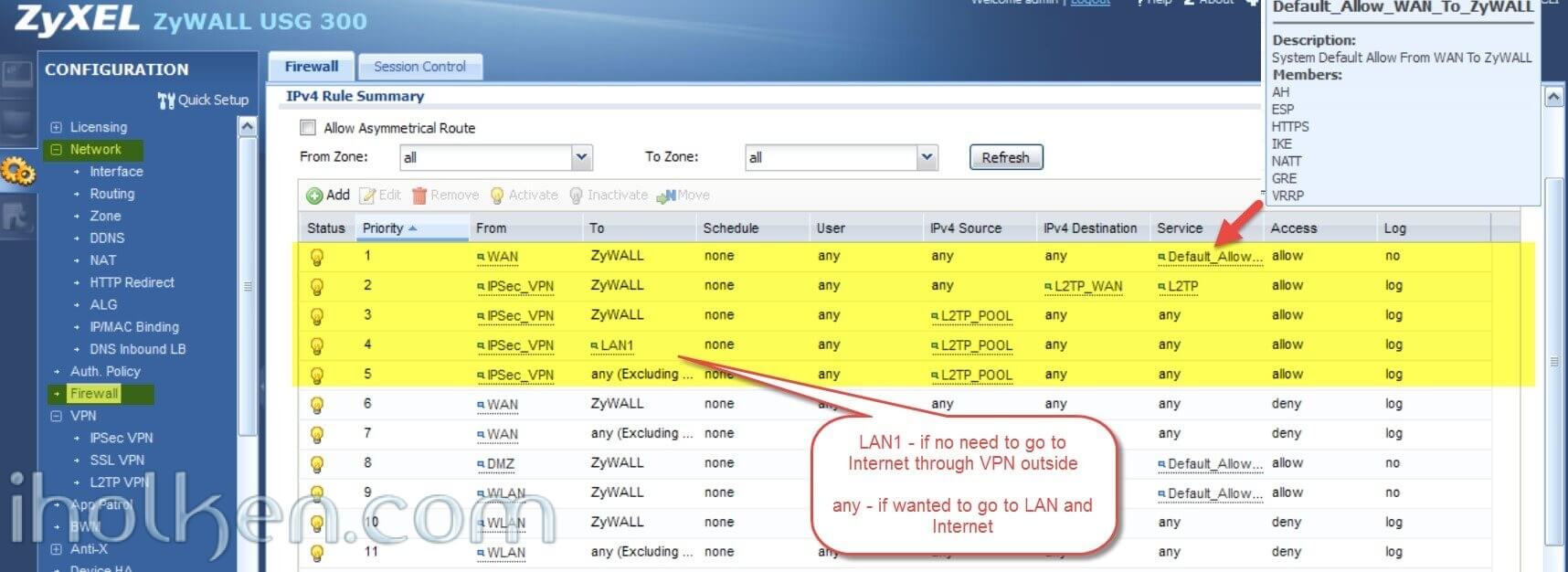The width and height of the screenshot is (1568, 572).
Task: Open the Configuration gear icon in sidebar
Action: click(x=17, y=170)
